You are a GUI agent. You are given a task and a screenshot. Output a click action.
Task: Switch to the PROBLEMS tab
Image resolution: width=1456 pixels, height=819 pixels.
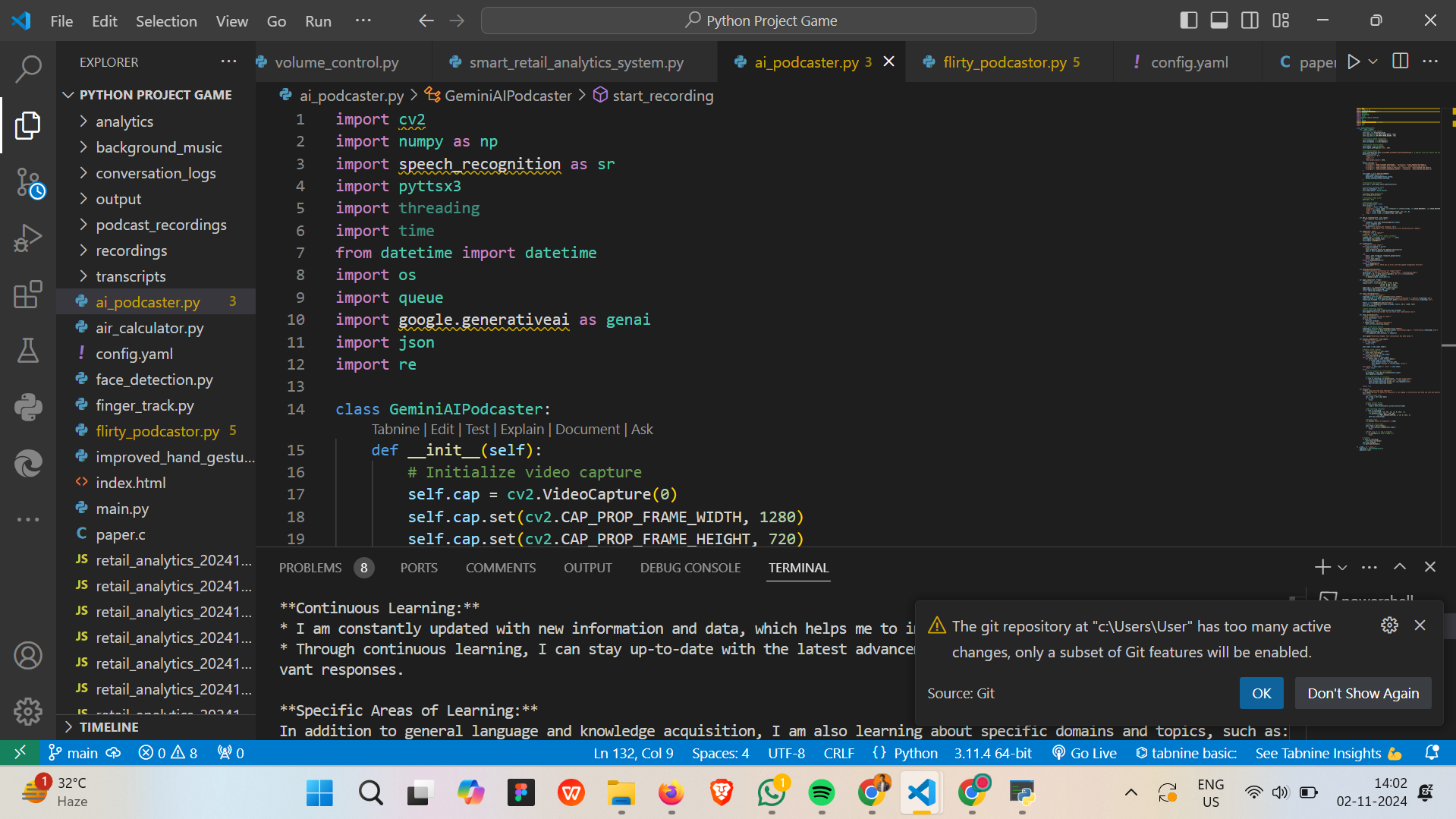pos(325,567)
